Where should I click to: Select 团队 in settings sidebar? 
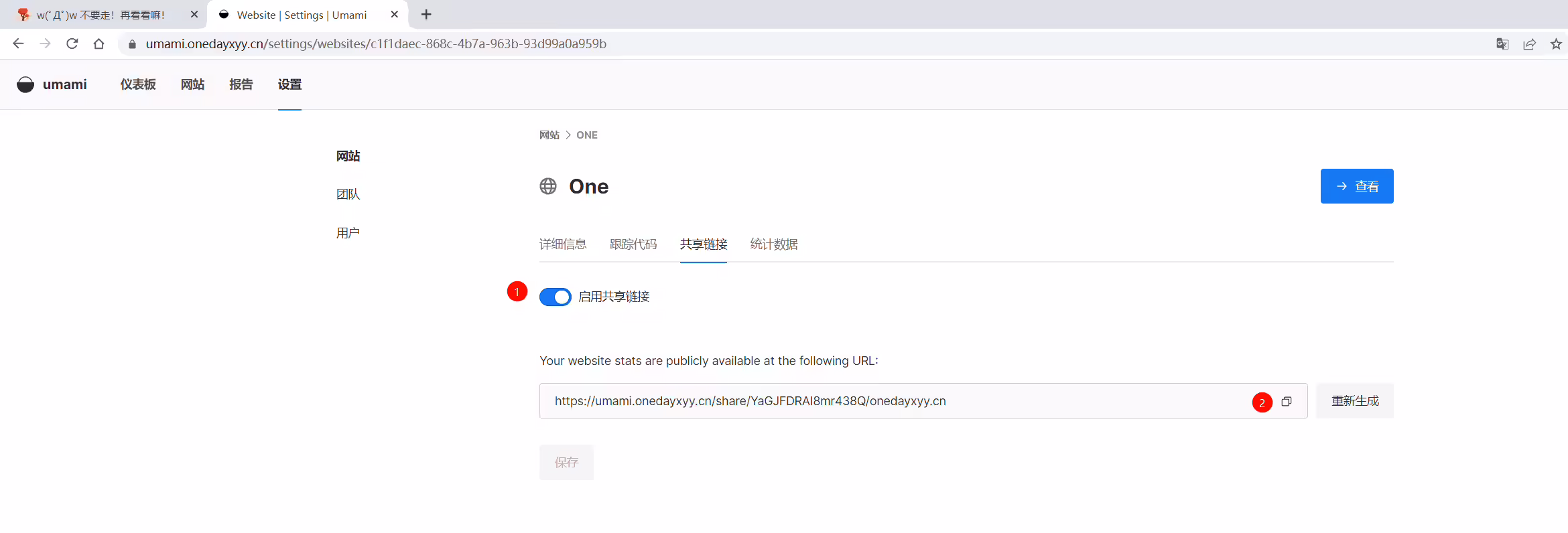coord(348,194)
